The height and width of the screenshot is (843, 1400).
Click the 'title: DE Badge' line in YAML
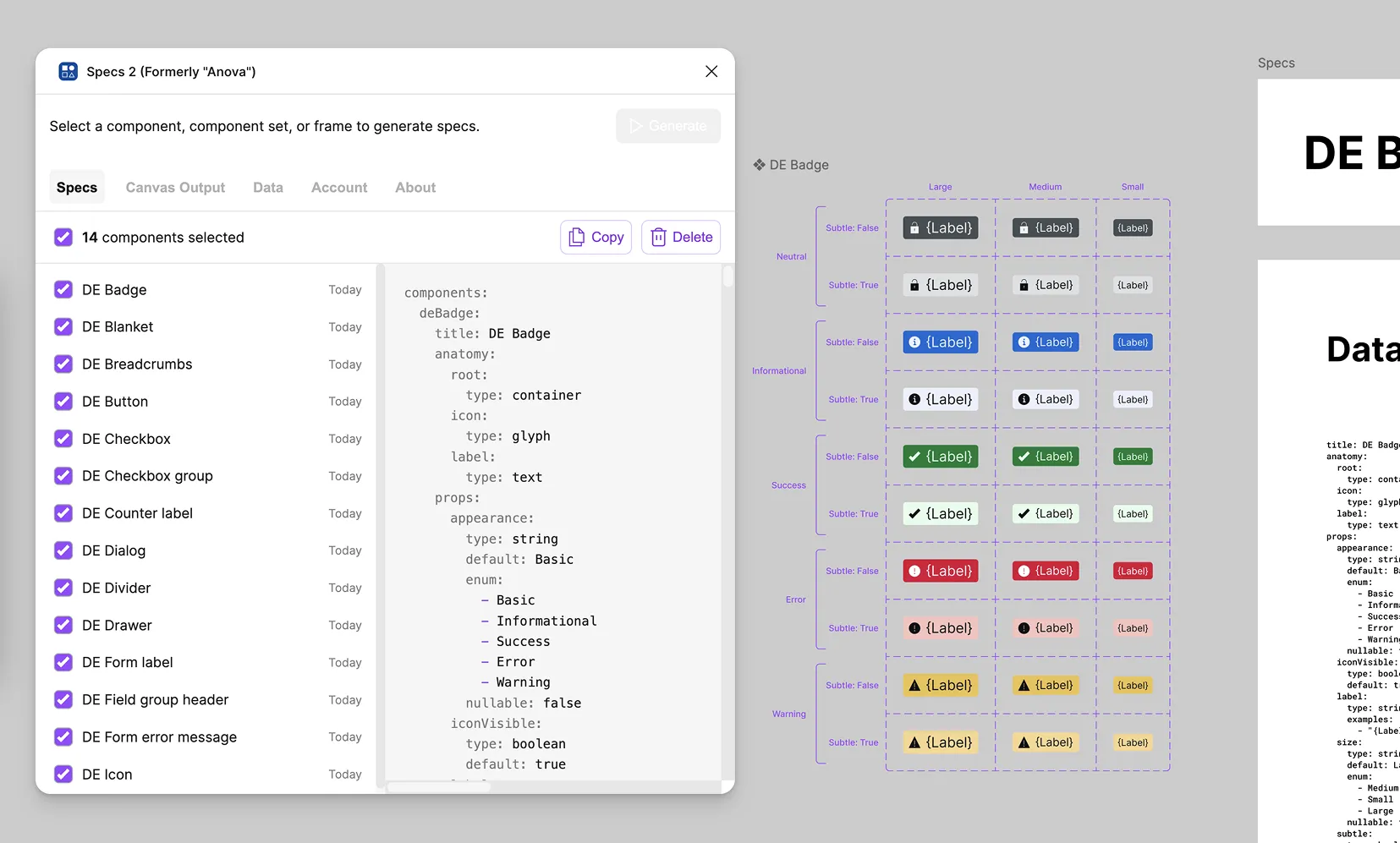(x=492, y=333)
